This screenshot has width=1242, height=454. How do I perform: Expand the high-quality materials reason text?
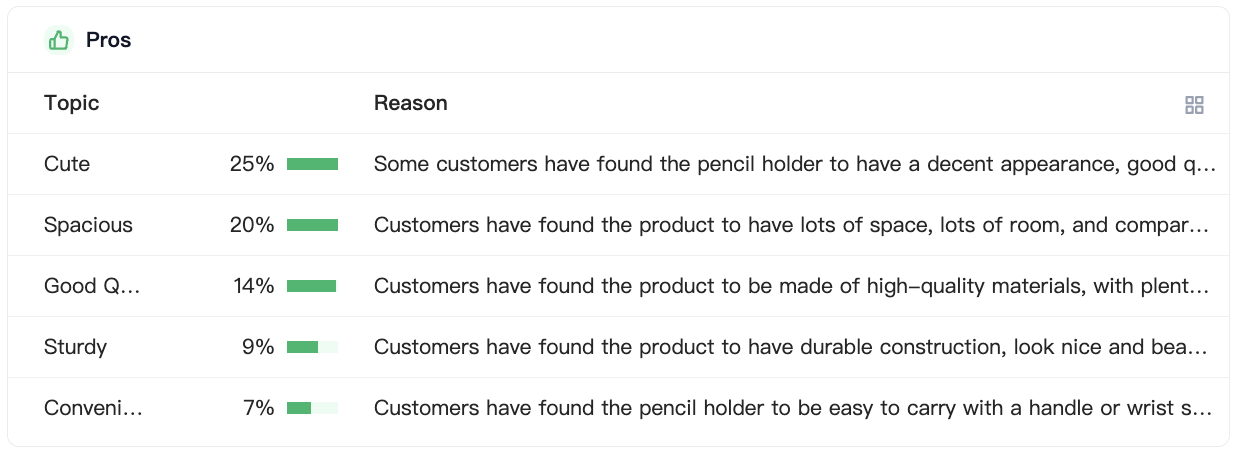792,286
